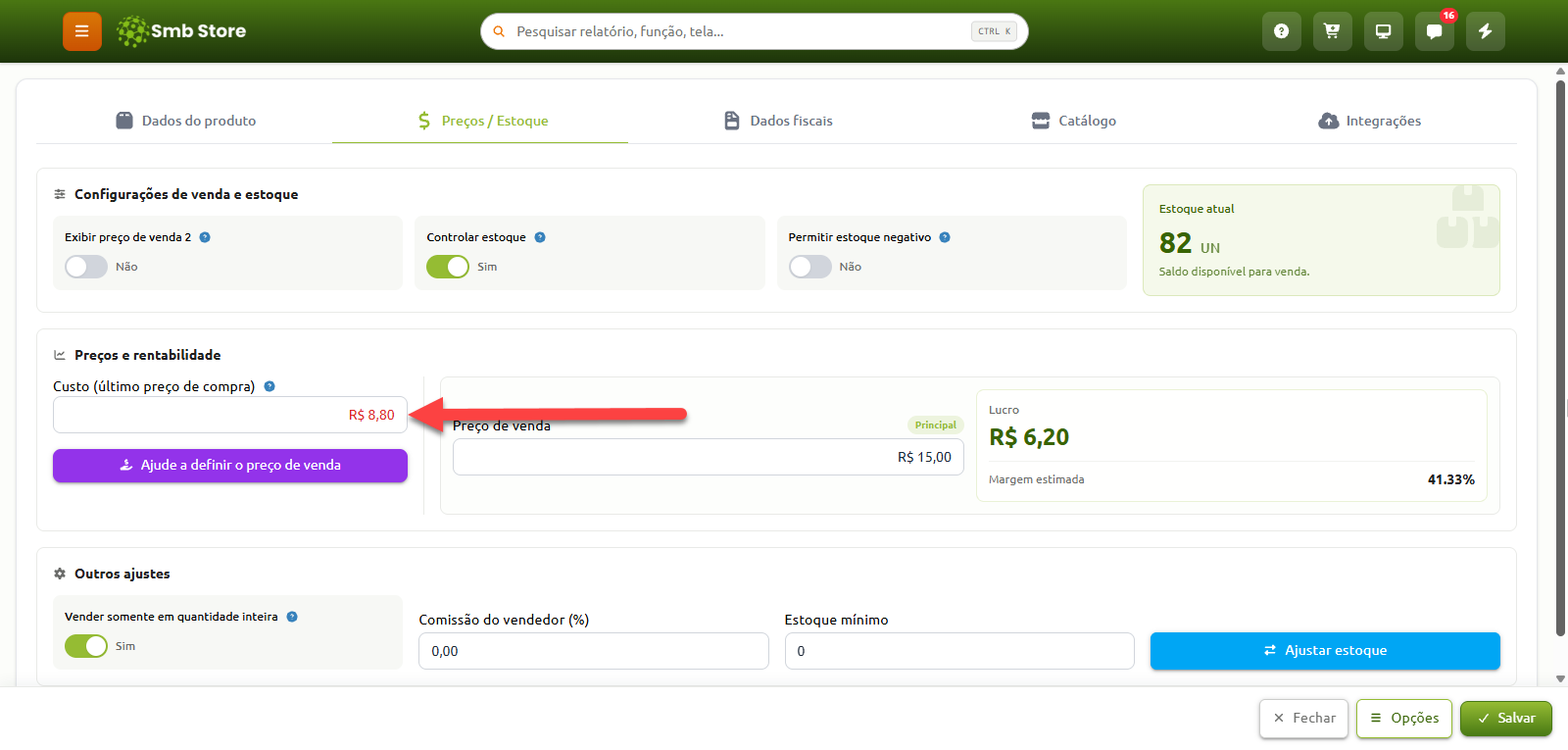The image size is (1568, 750).
Task: Click the monitor screen icon in header
Action: click(x=1383, y=31)
